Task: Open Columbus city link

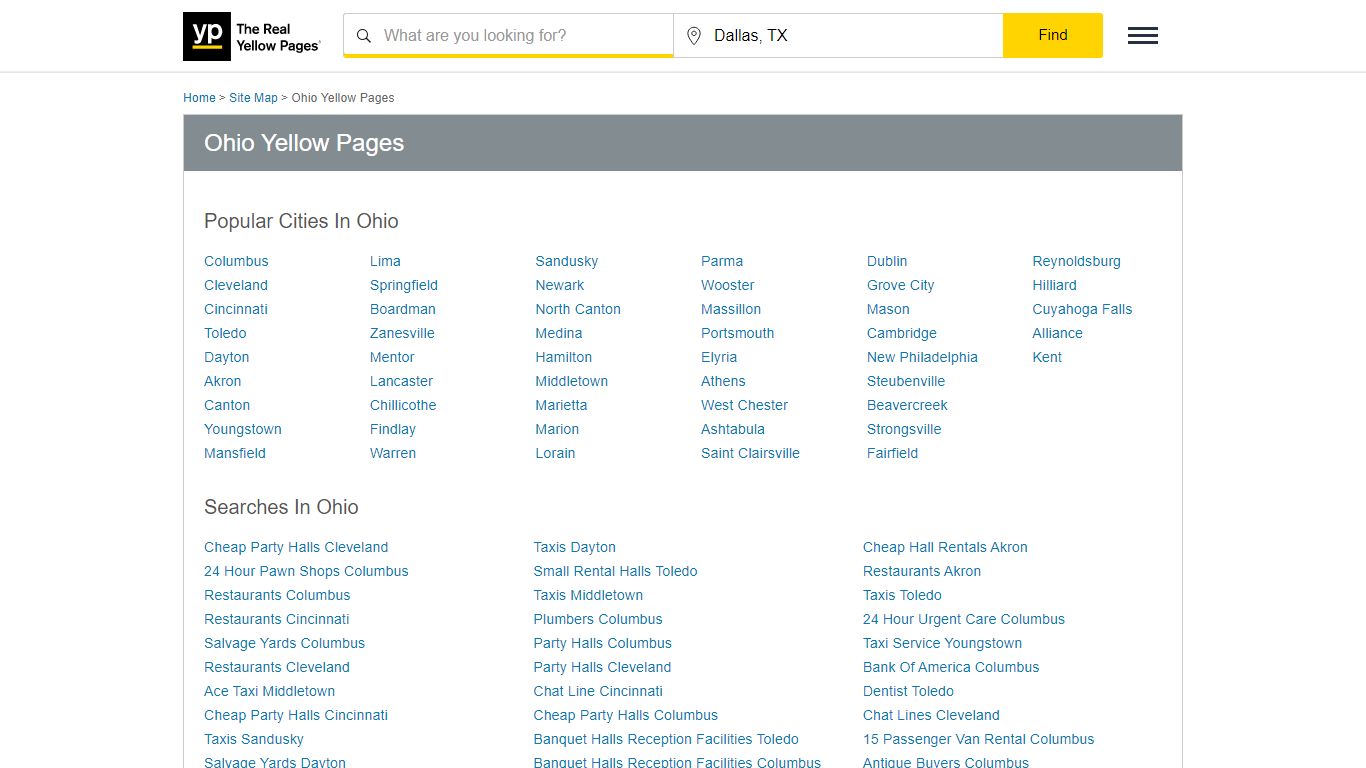Action: tap(236, 261)
